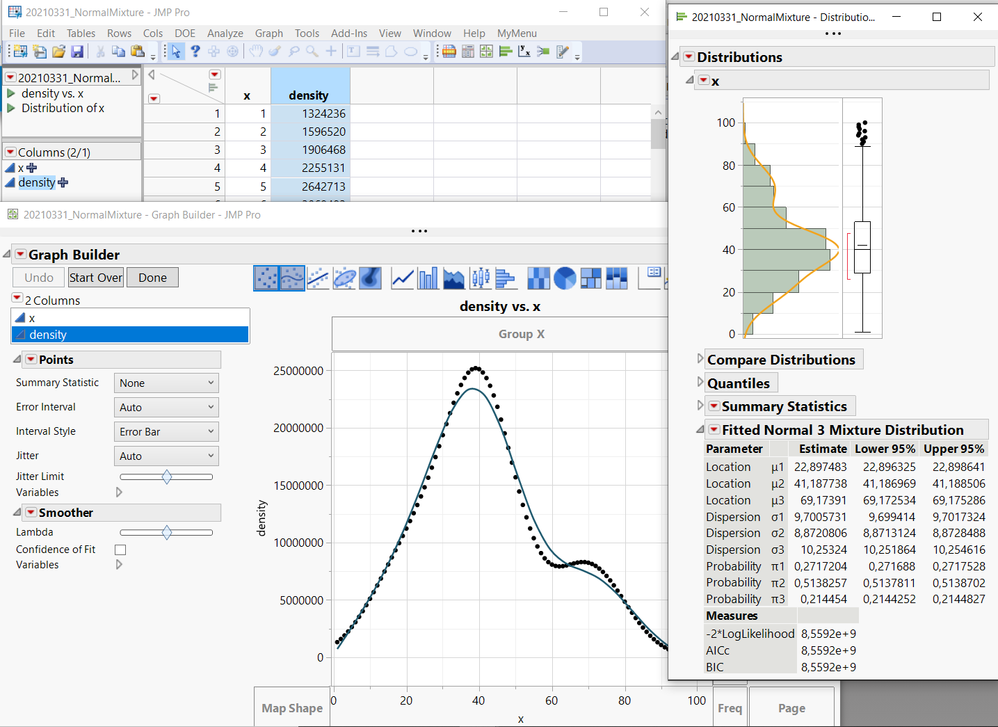Viewport: 998px width, 727px height.
Task: Click the Heatmap element icon
Action: (x=539, y=277)
